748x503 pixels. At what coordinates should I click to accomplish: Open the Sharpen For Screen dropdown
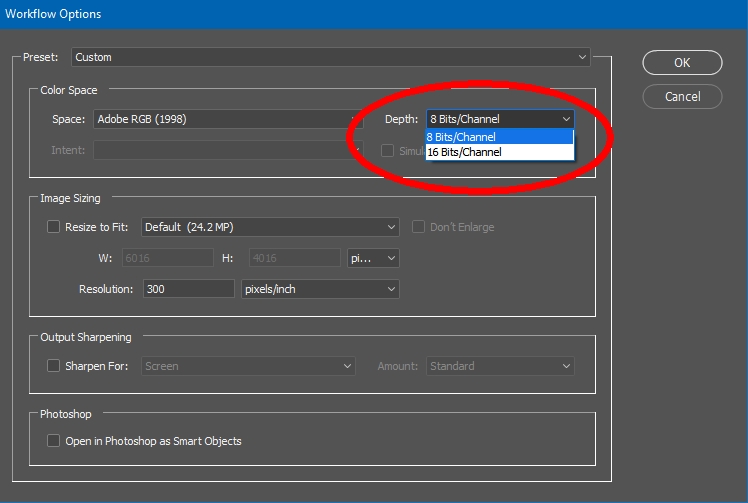tap(249, 366)
